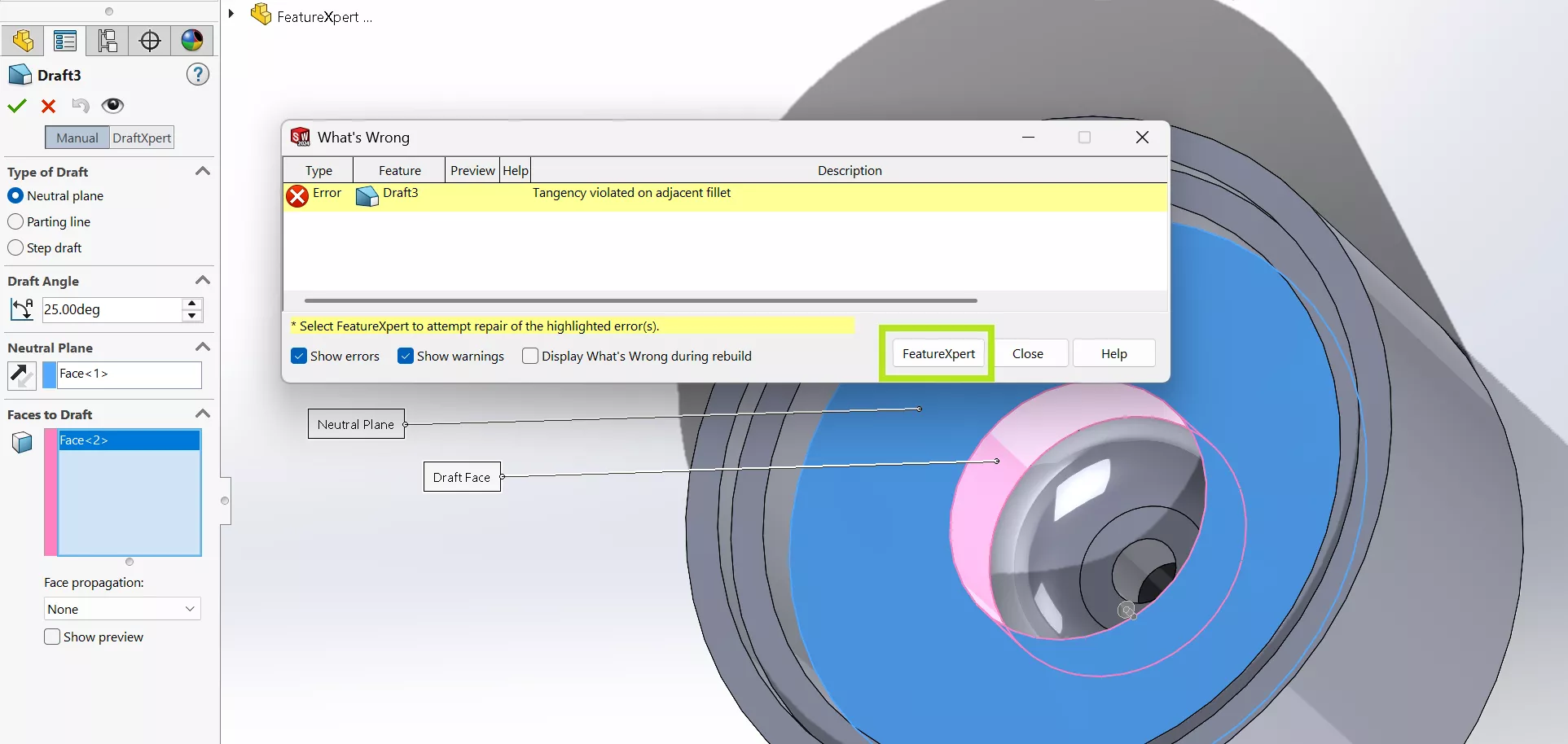Switch to the DraftXpert tab
This screenshot has width=1568, height=744.
[x=142, y=138]
